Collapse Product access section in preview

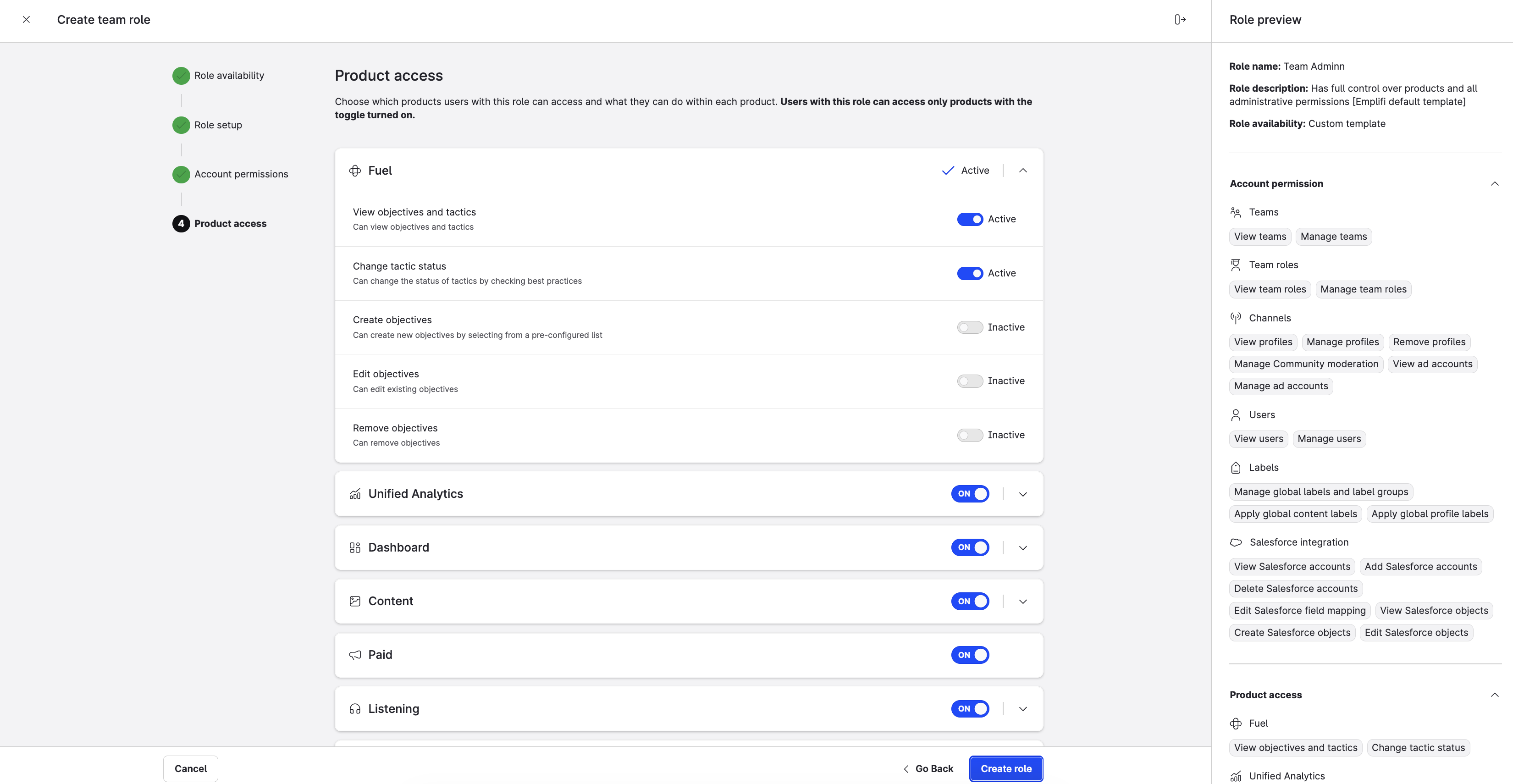pyautogui.click(x=1494, y=695)
